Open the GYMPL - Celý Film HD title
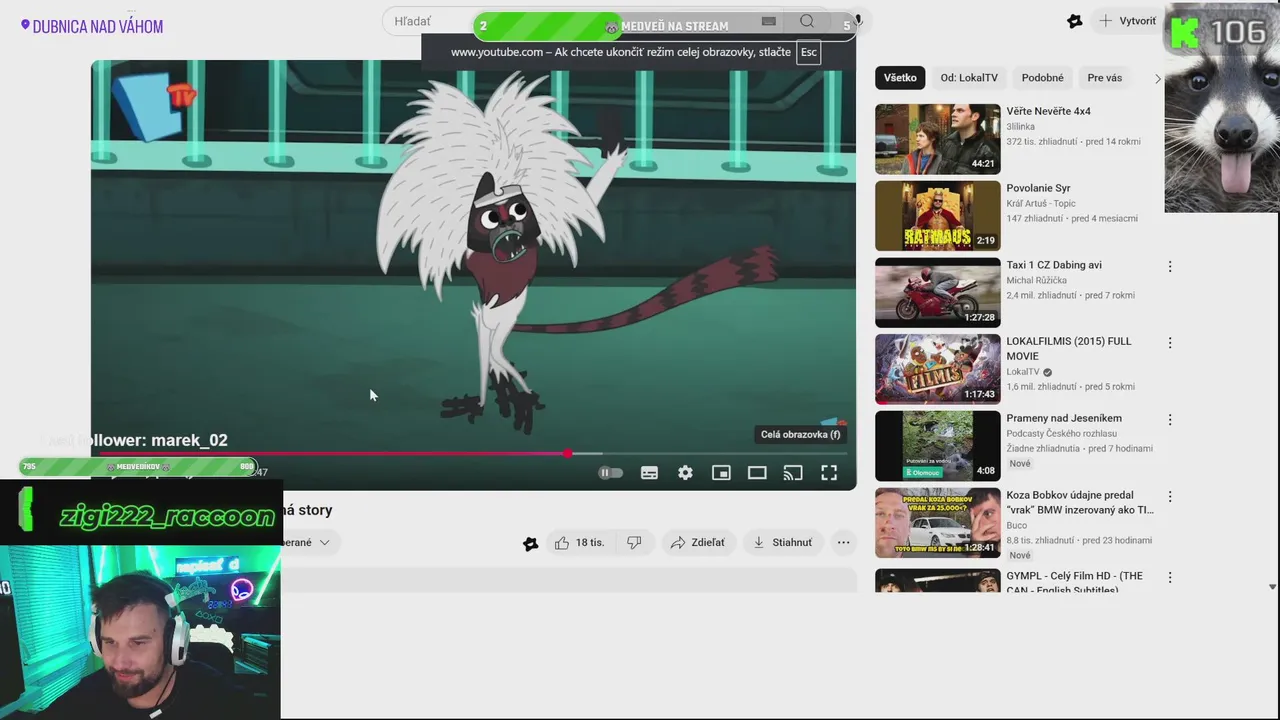The width and height of the screenshot is (1280, 720). 1074,582
